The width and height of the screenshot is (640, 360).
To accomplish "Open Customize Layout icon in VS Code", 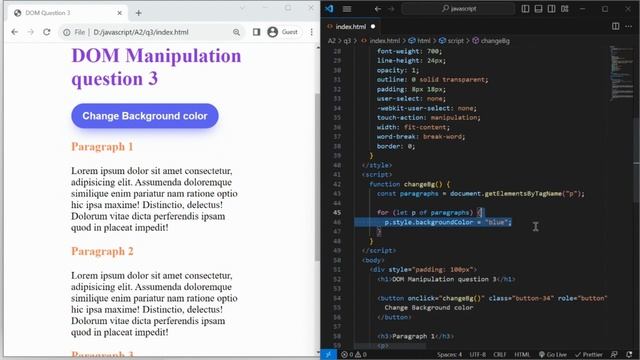I will (x=564, y=9).
